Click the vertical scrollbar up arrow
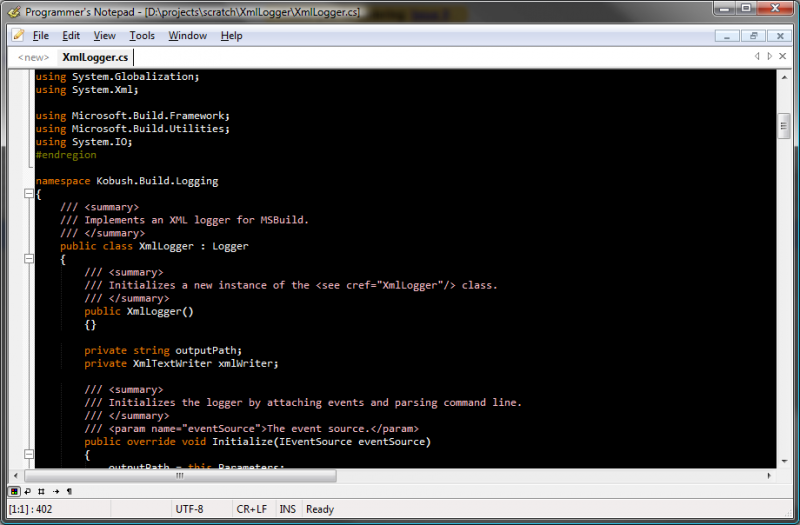800x525 pixels. click(784, 77)
